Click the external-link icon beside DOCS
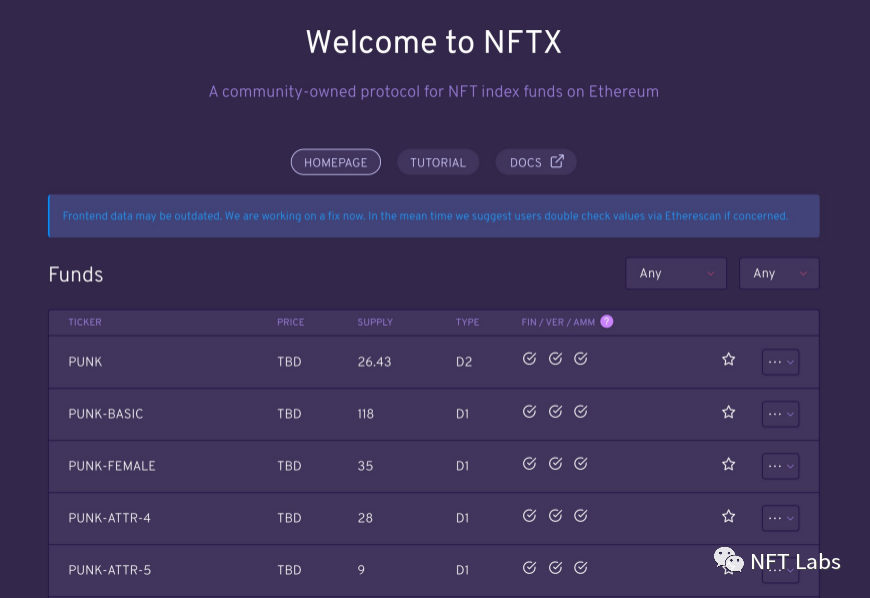Image resolution: width=870 pixels, height=598 pixels. (557, 161)
